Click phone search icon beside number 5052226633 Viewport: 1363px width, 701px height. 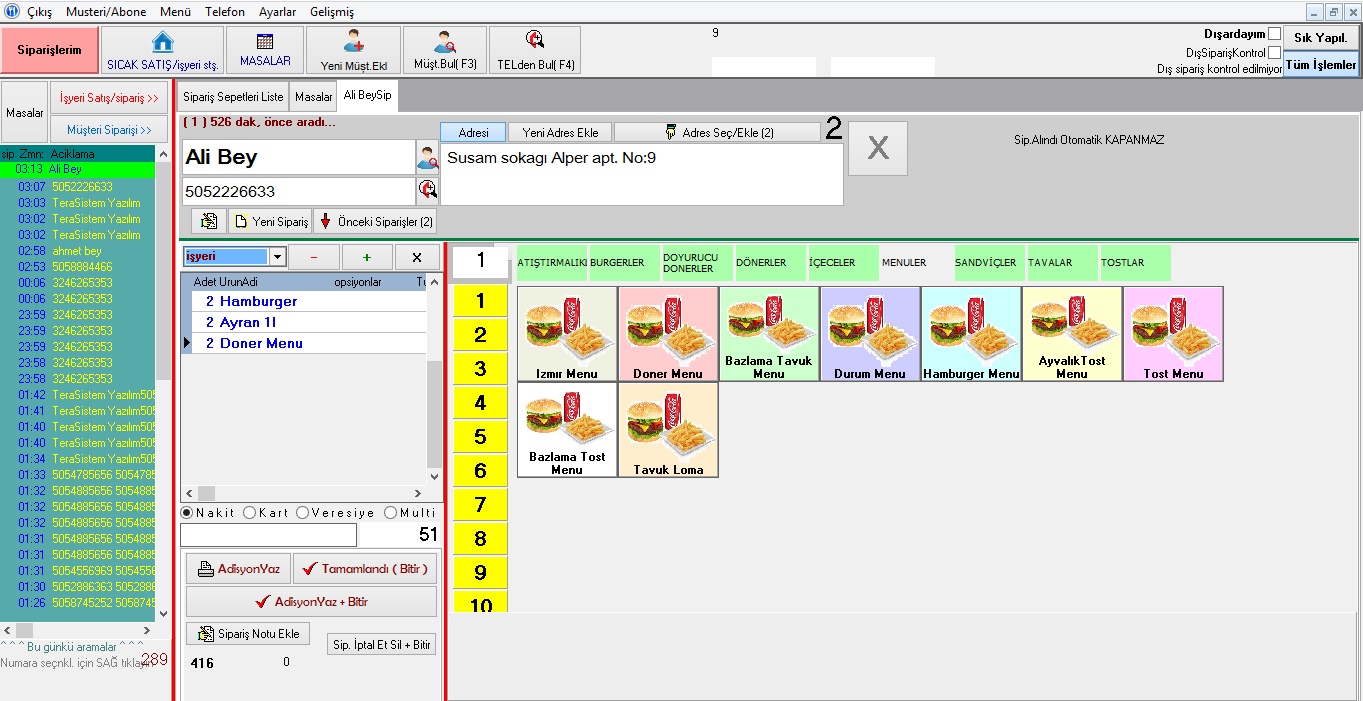(428, 191)
